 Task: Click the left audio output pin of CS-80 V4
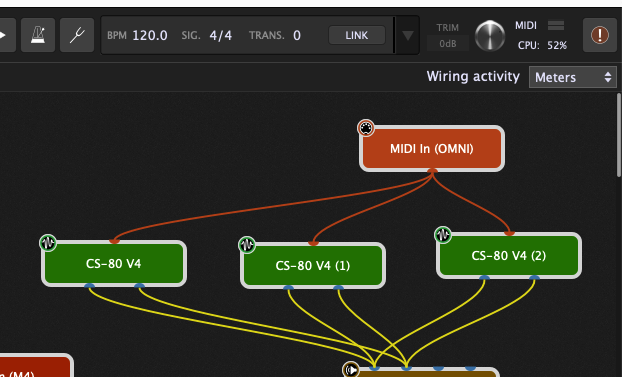[89, 286]
